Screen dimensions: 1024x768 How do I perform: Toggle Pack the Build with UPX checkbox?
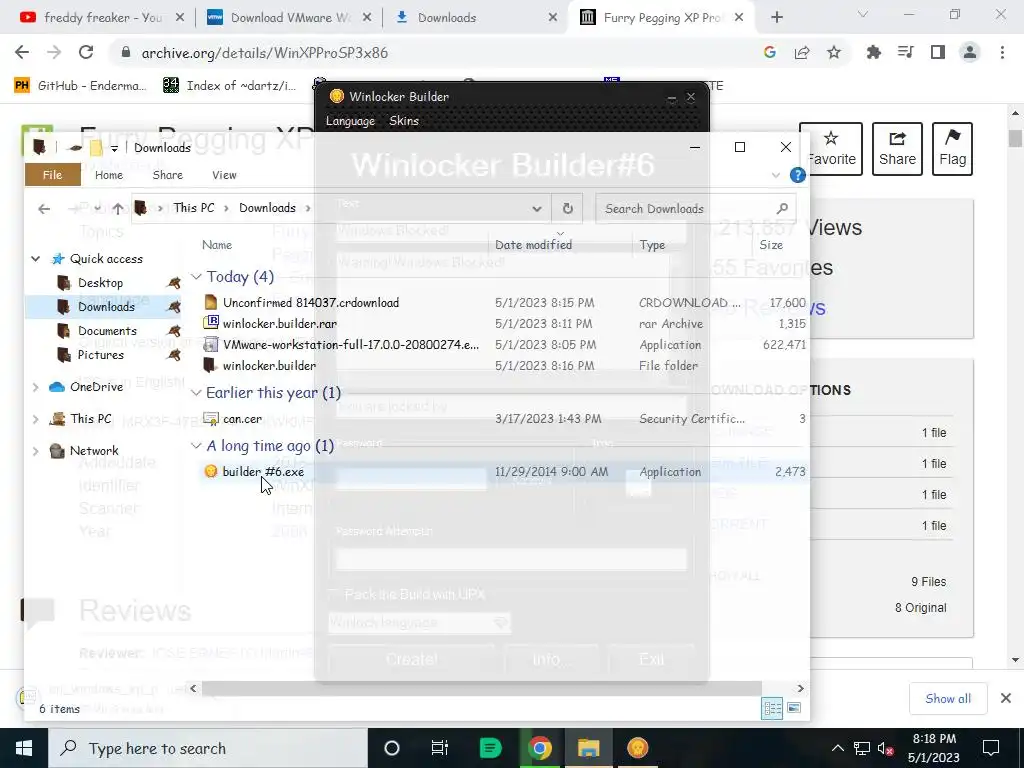[x=333, y=594]
